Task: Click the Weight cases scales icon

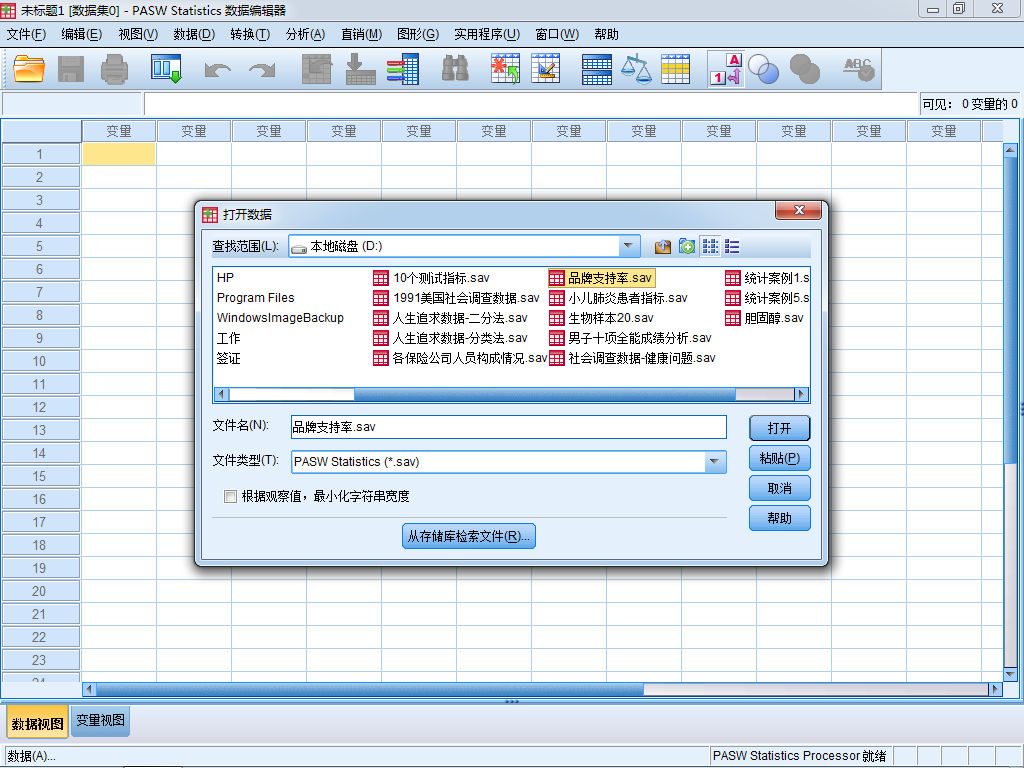Action: point(635,69)
